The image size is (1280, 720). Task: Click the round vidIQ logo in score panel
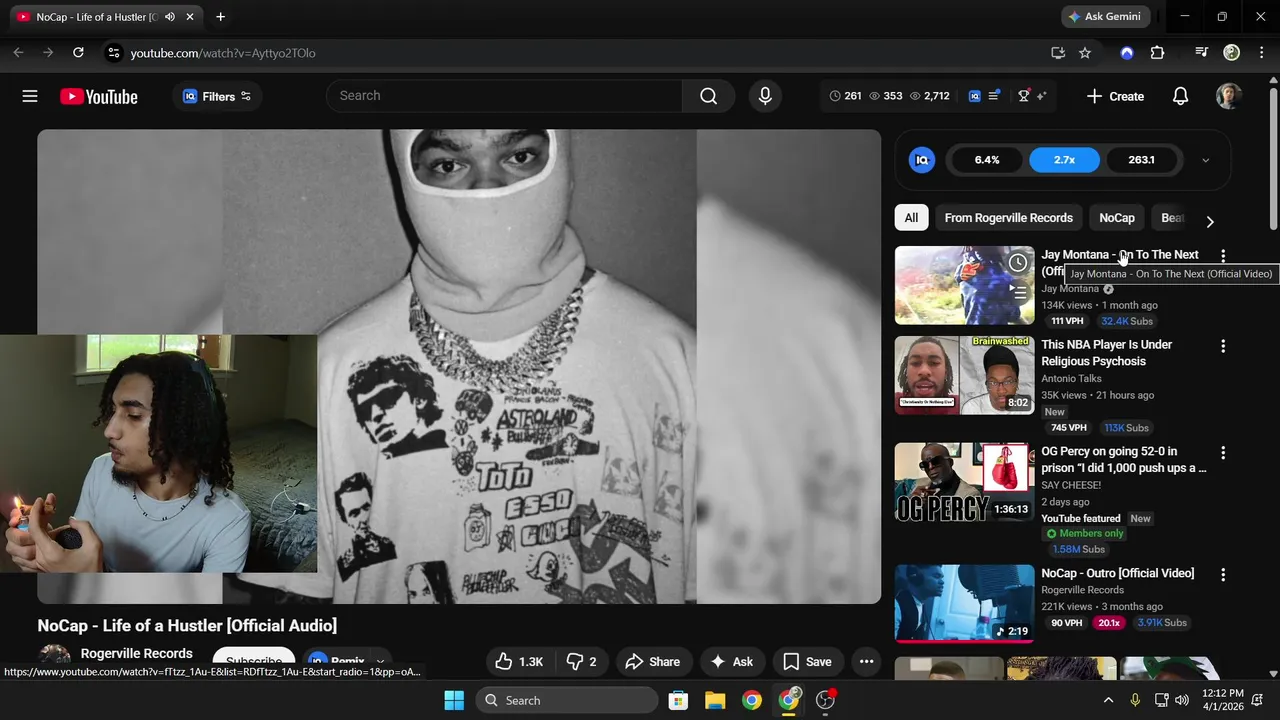click(922, 160)
